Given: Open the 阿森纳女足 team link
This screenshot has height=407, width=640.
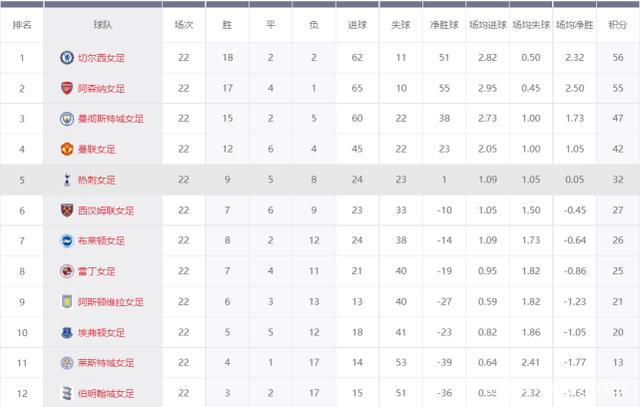Looking at the screenshot, I should [x=101, y=88].
